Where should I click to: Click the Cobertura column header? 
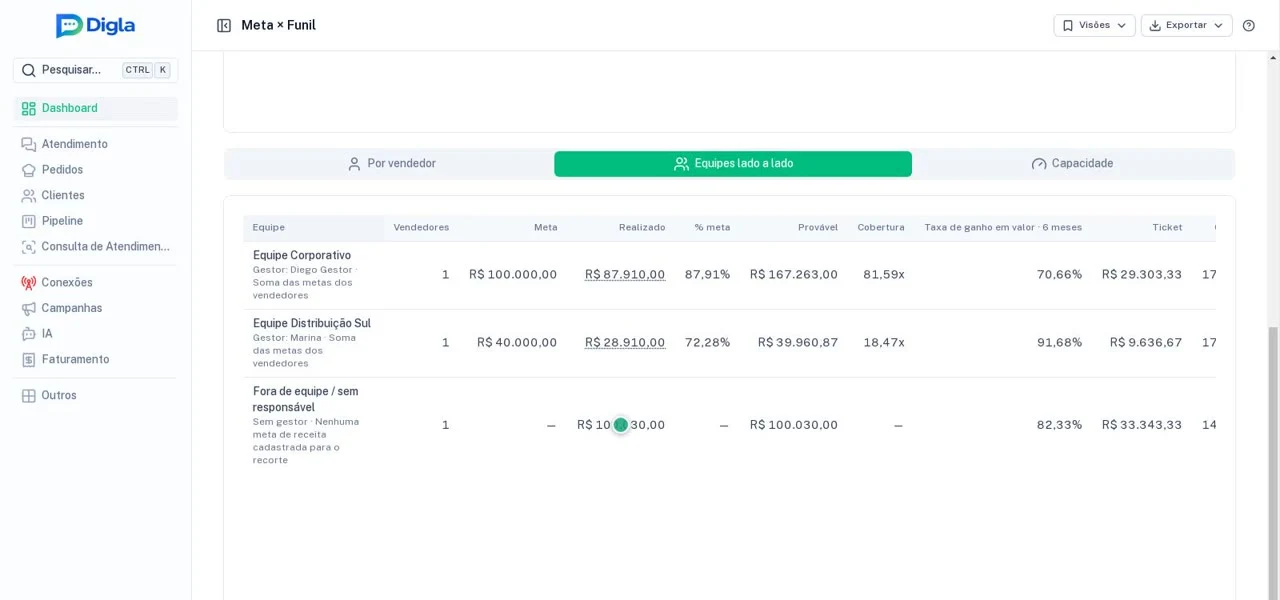(x=881, y=228)
